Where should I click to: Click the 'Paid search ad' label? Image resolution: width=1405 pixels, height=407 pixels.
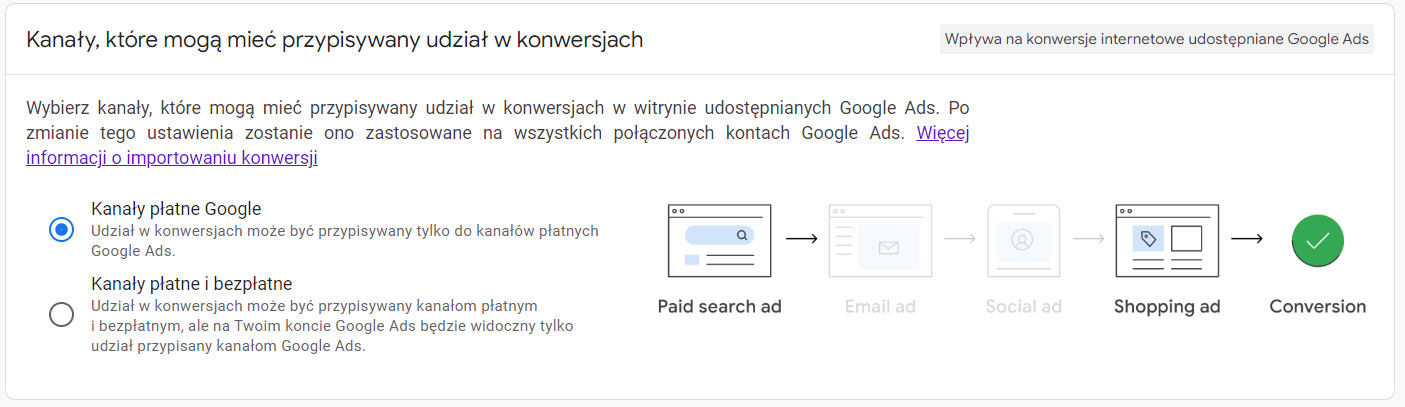[719, 307]
